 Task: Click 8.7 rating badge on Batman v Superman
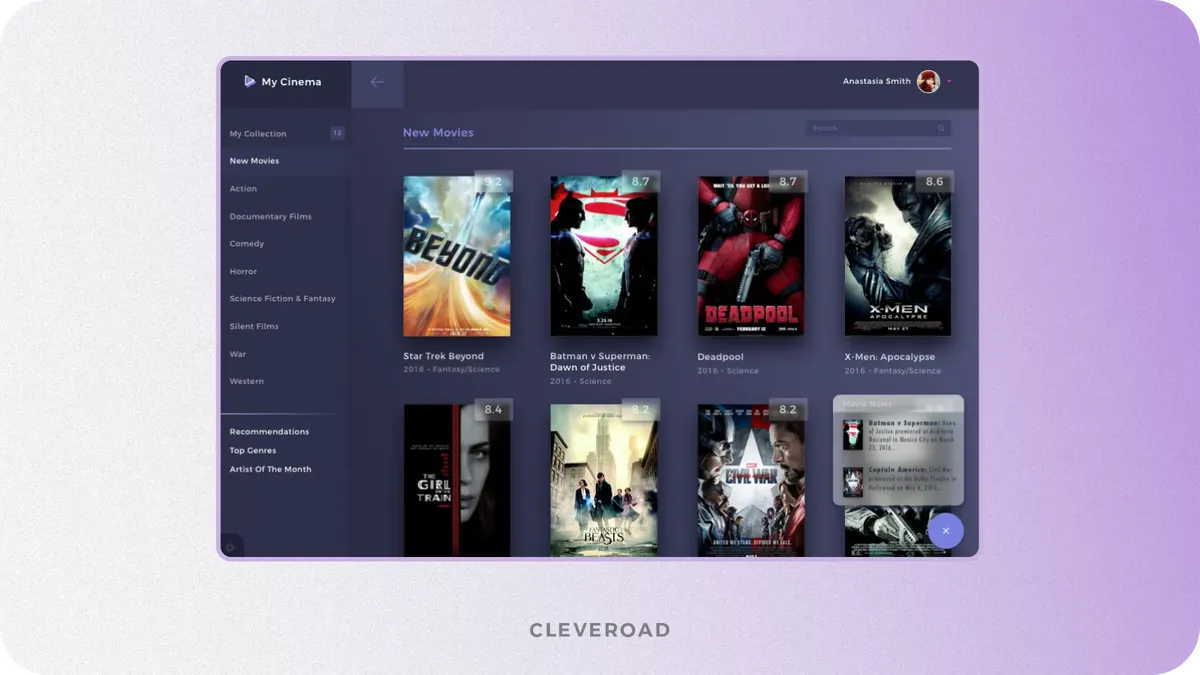coord(640,182)
